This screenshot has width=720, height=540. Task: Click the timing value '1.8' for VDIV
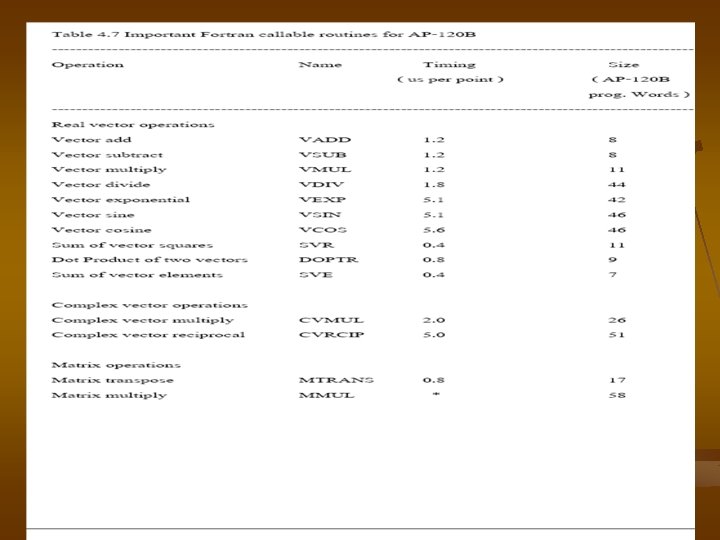point(433,185)
